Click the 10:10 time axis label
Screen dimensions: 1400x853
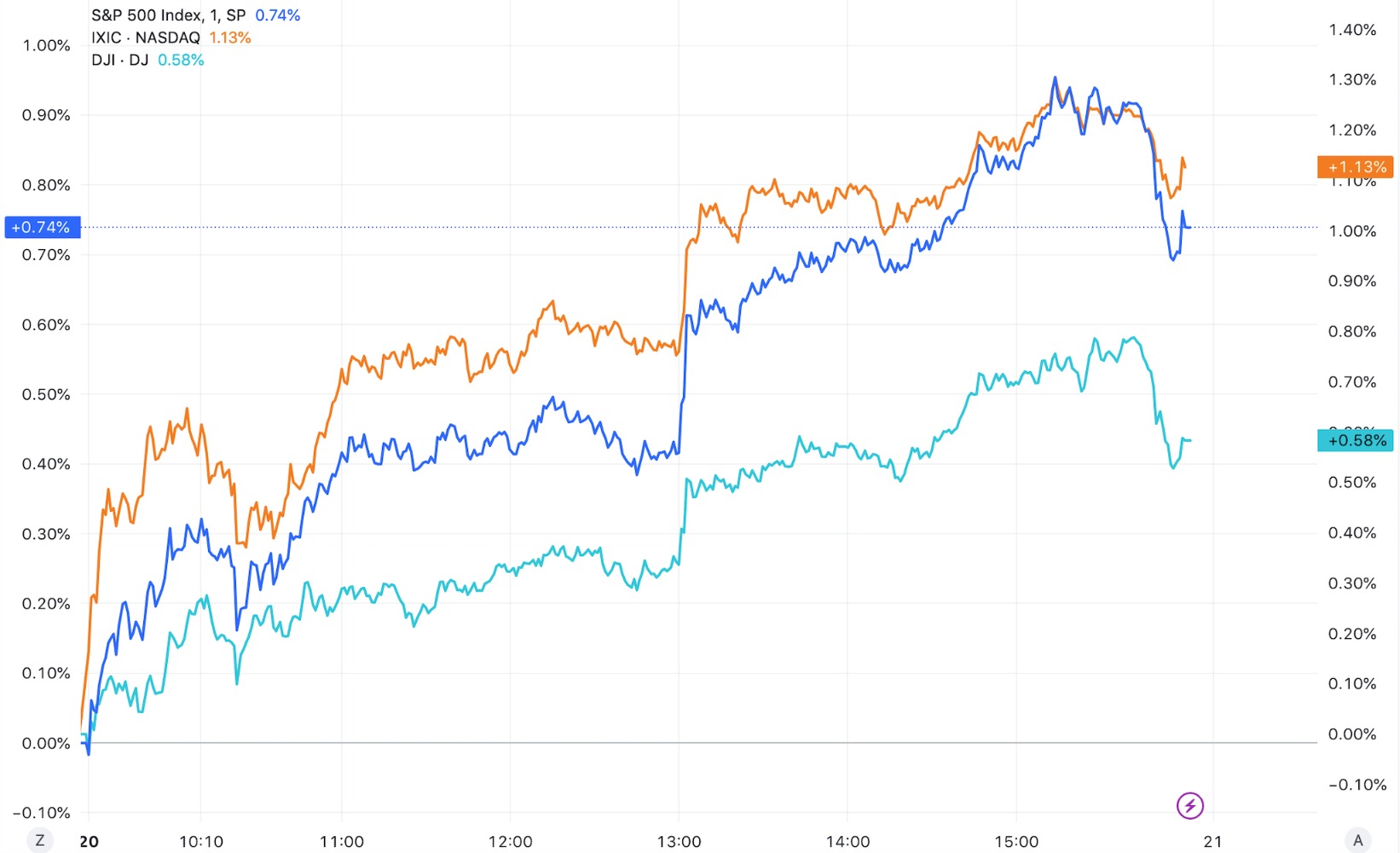[x=201, y=842]
